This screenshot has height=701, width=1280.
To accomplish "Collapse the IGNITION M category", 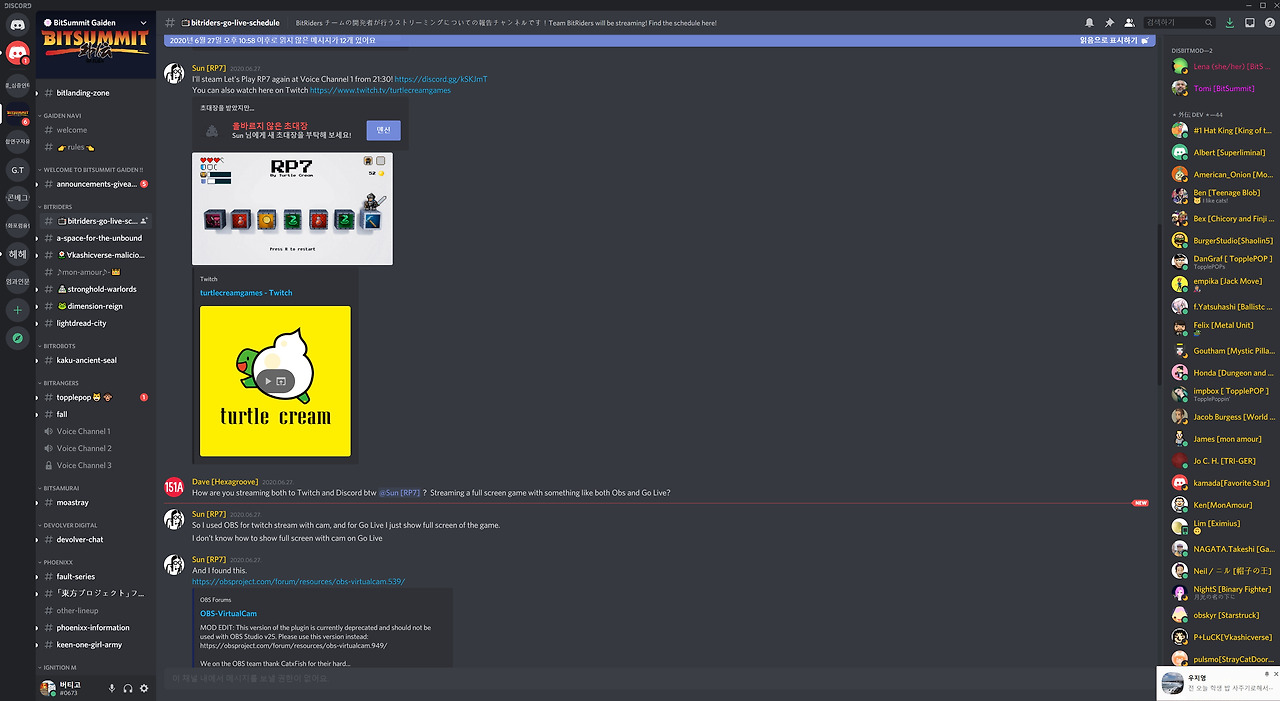I will point(59,667).
